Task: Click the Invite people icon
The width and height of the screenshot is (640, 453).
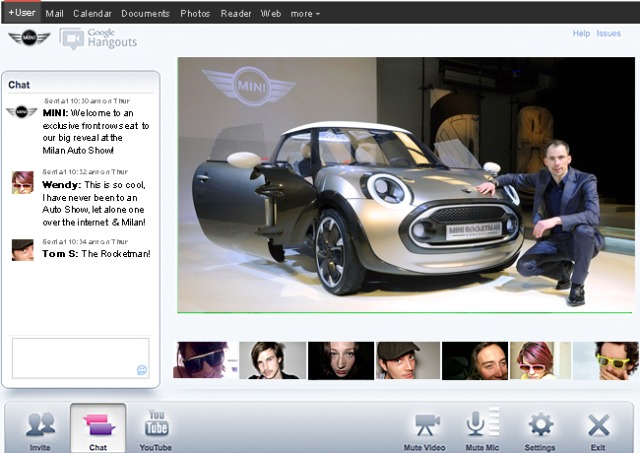Action: click(40, 428)
